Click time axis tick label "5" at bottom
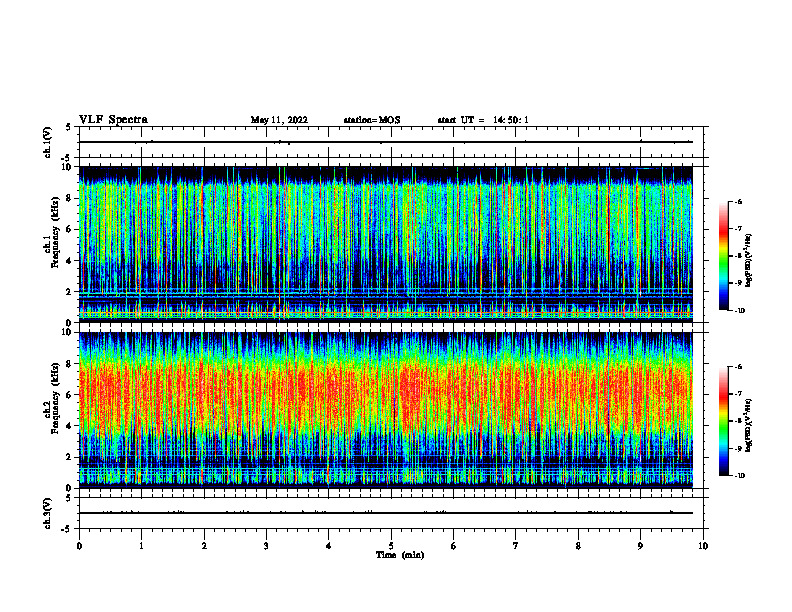Viewport: 792px width, 612px height. click(391, 546)
